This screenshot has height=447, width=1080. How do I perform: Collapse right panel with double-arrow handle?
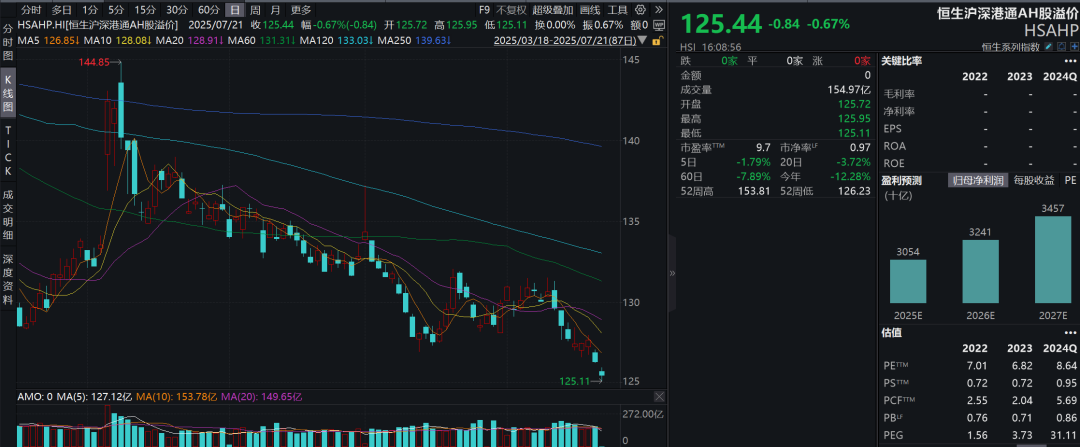point(672,273)
